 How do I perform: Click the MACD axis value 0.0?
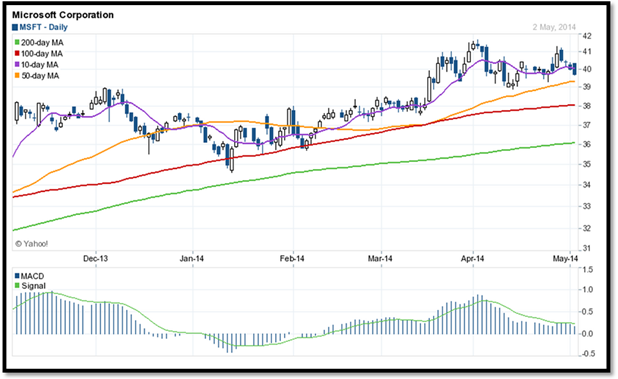588,334
